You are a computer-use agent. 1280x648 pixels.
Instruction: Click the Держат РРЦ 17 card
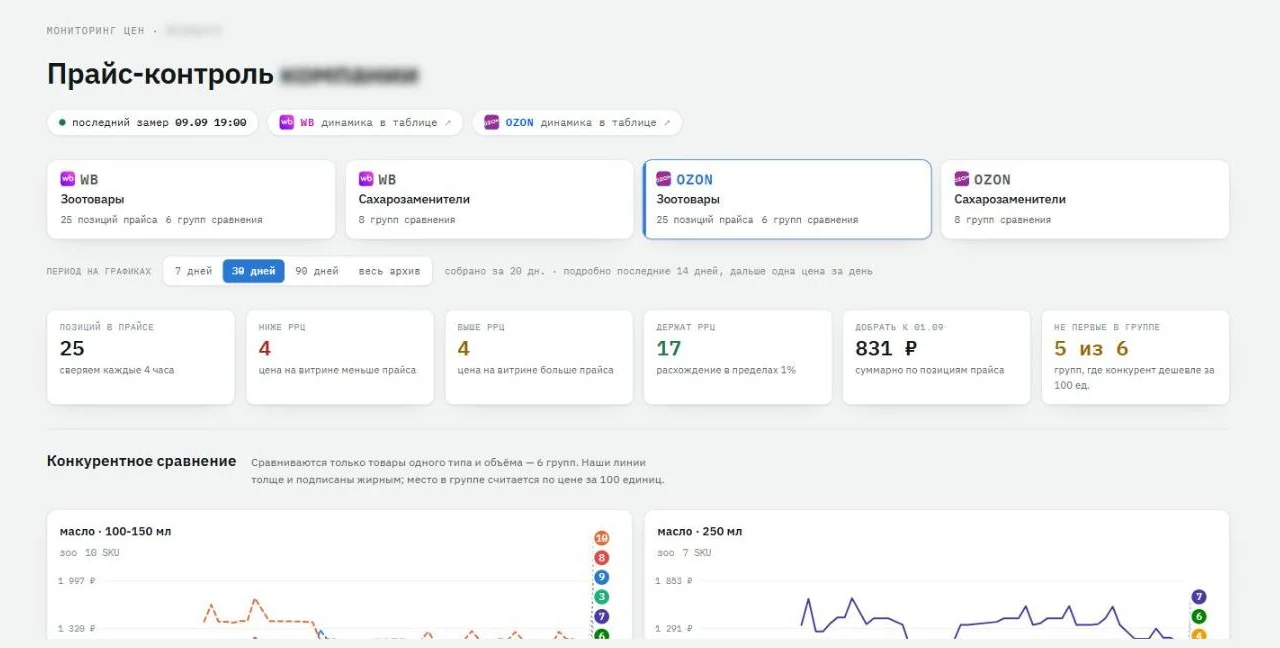(x=738, y=357)
